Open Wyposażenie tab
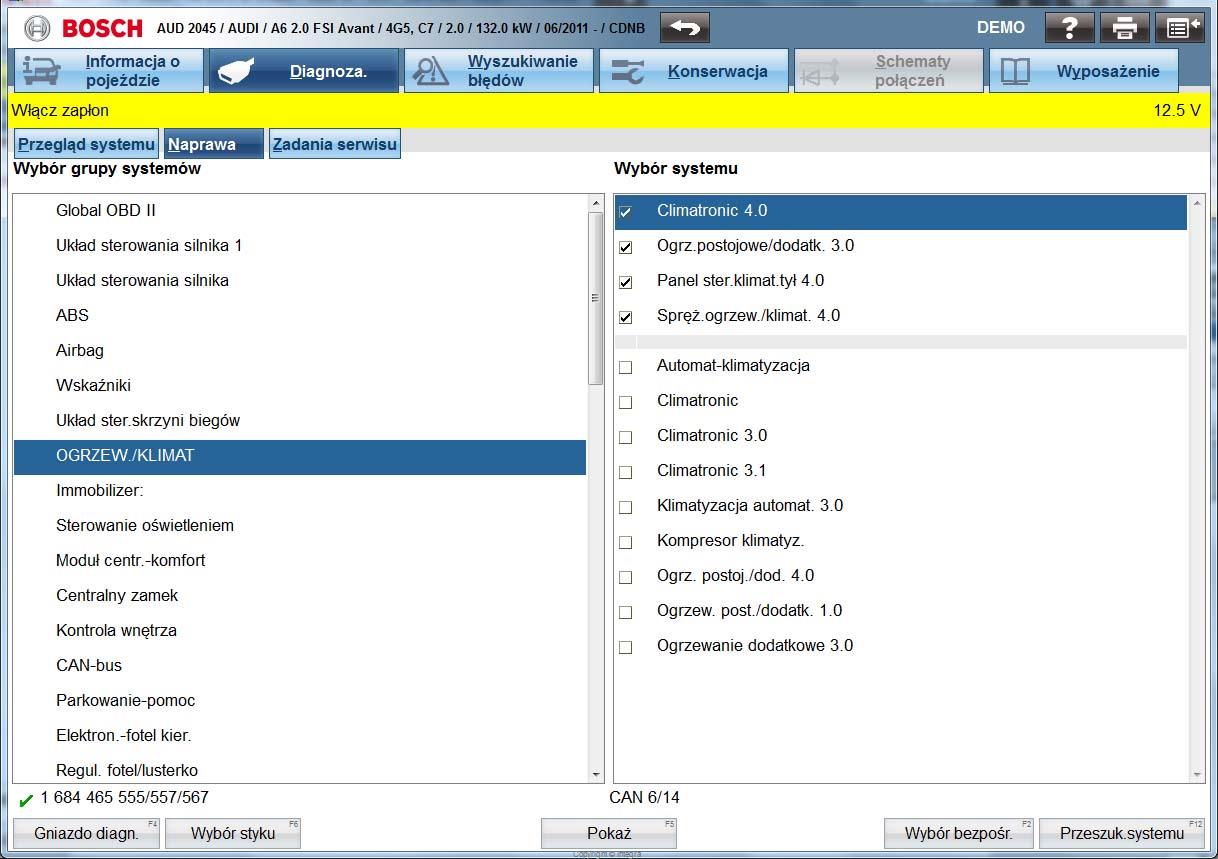This screenshot has height=859, width=1218. [1084, 71]
